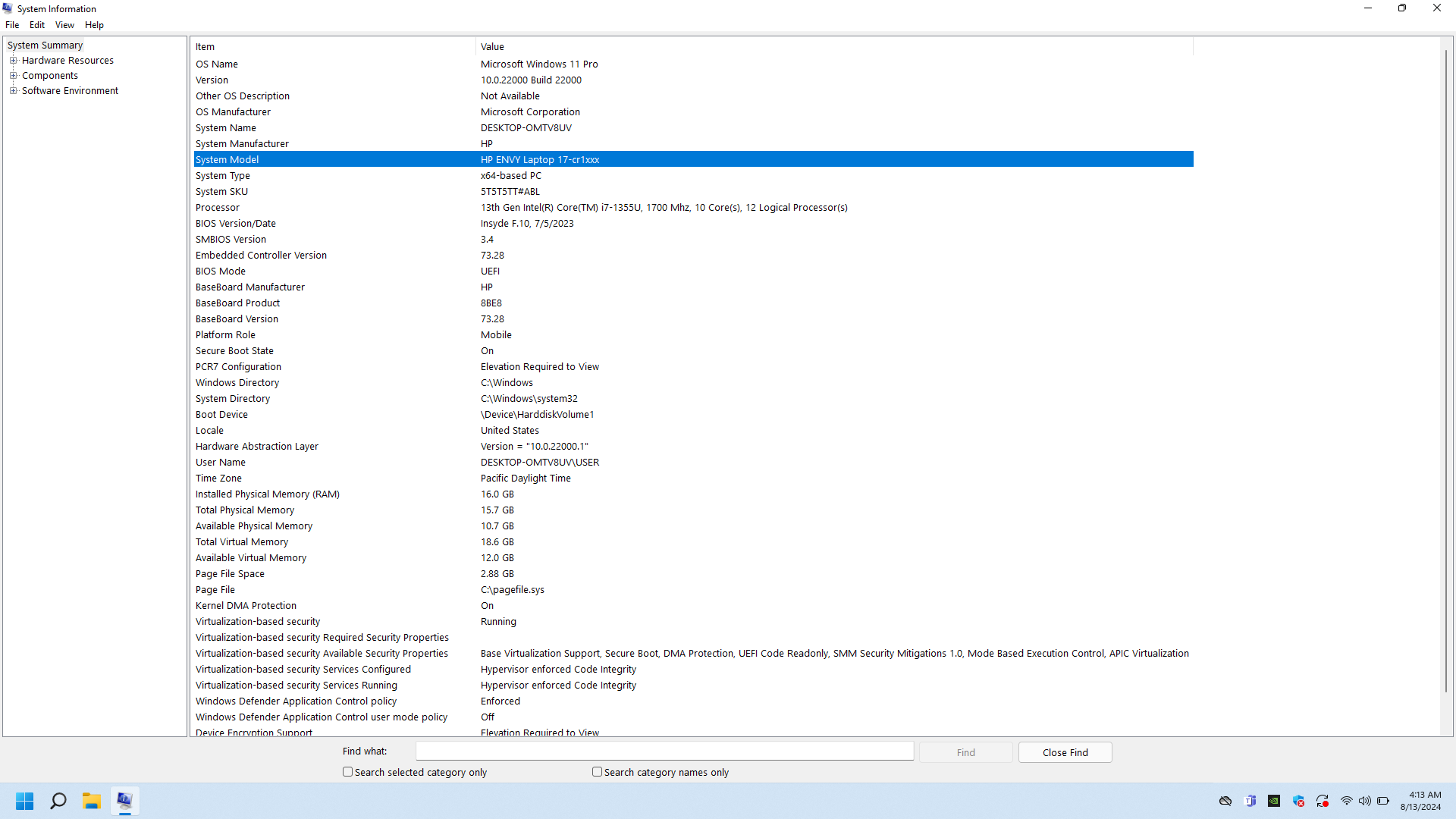Click the System Information title bar icon
The height and width of the screenshot is (819, 1456).
click(8, 8)
